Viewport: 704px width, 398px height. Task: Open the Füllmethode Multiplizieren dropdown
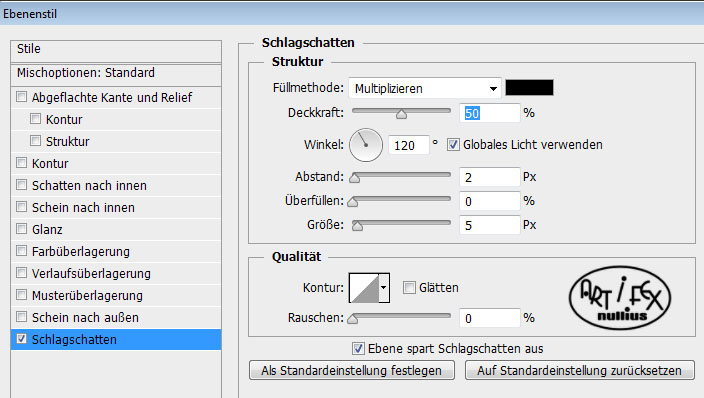point(425,88)
